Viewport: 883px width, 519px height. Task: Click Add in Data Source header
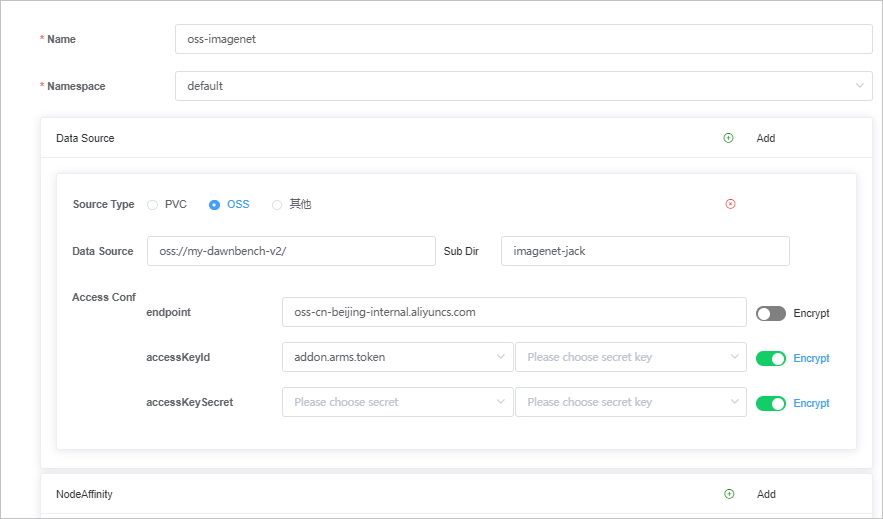coord(766,138)
